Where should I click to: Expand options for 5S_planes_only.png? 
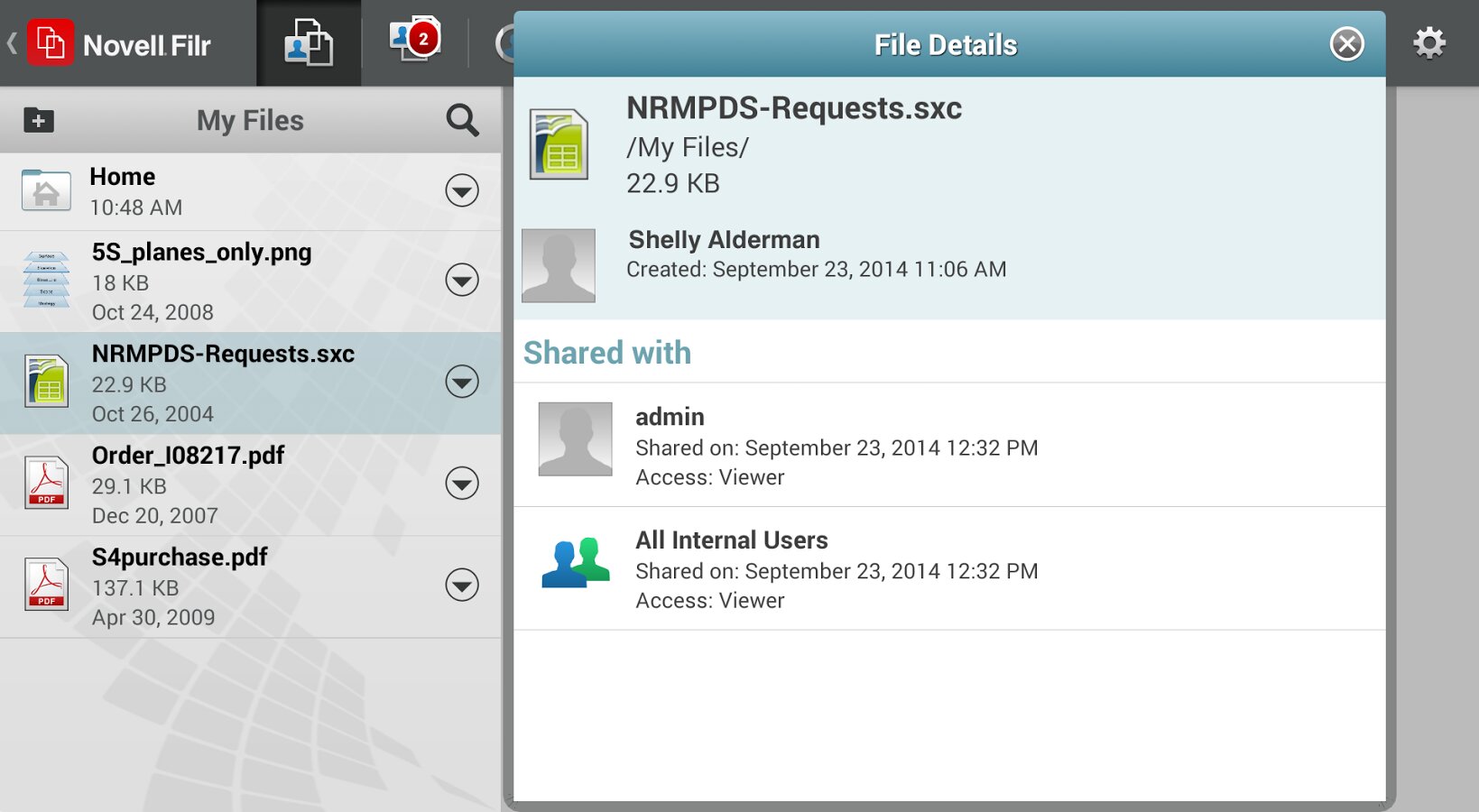pos(462,281)
